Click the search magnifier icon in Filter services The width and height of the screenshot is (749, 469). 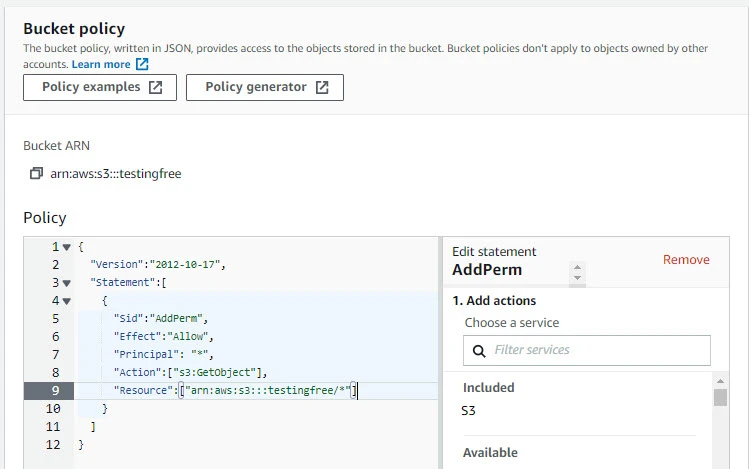(479, 351)
